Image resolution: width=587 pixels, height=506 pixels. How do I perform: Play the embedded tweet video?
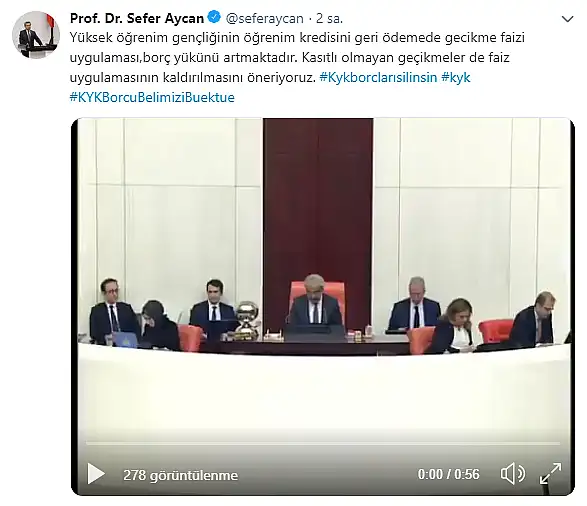point(96,474)
